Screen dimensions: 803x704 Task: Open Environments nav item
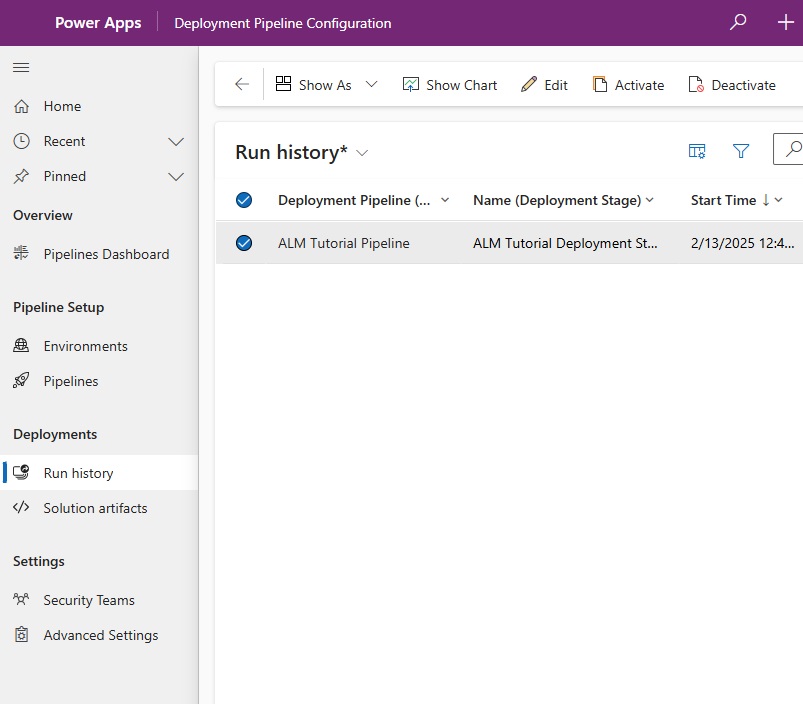(99, 346)
